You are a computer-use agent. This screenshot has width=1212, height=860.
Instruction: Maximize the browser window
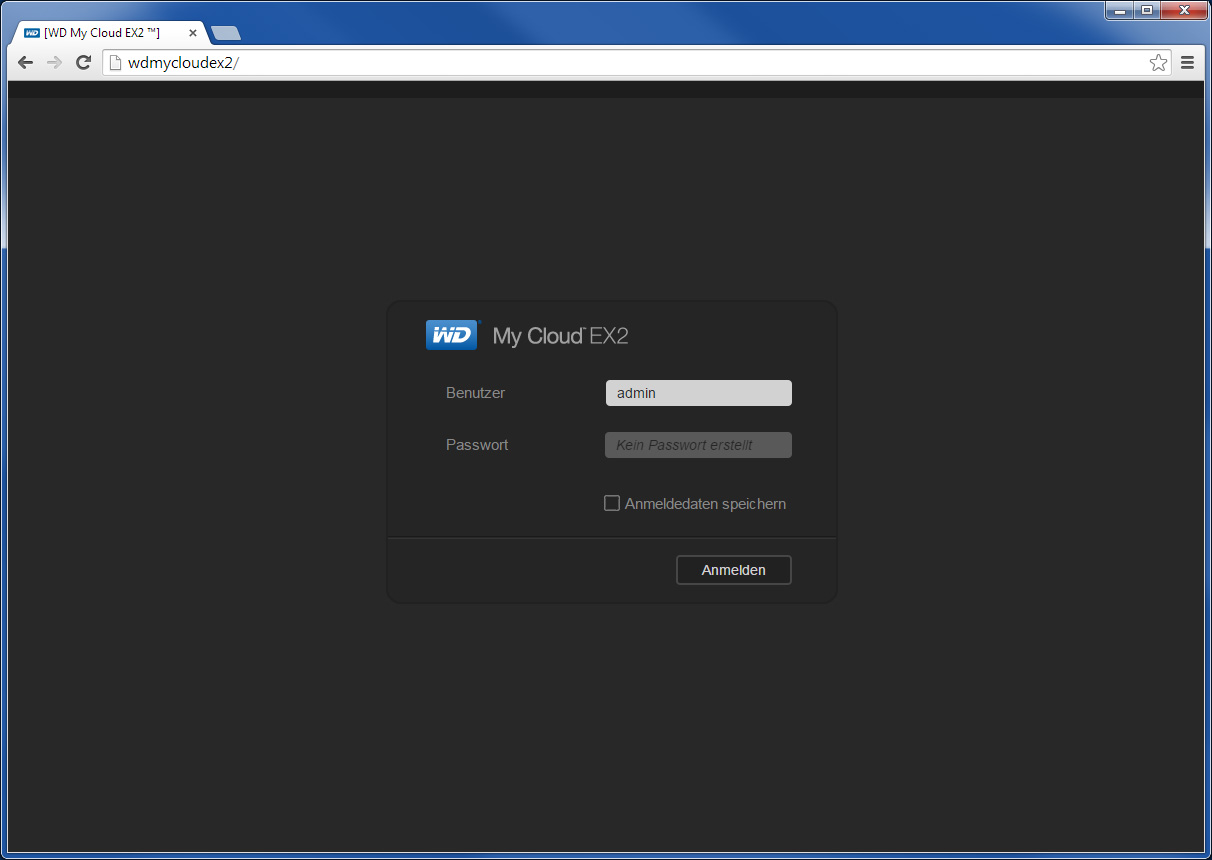(x=1146, y=10)
